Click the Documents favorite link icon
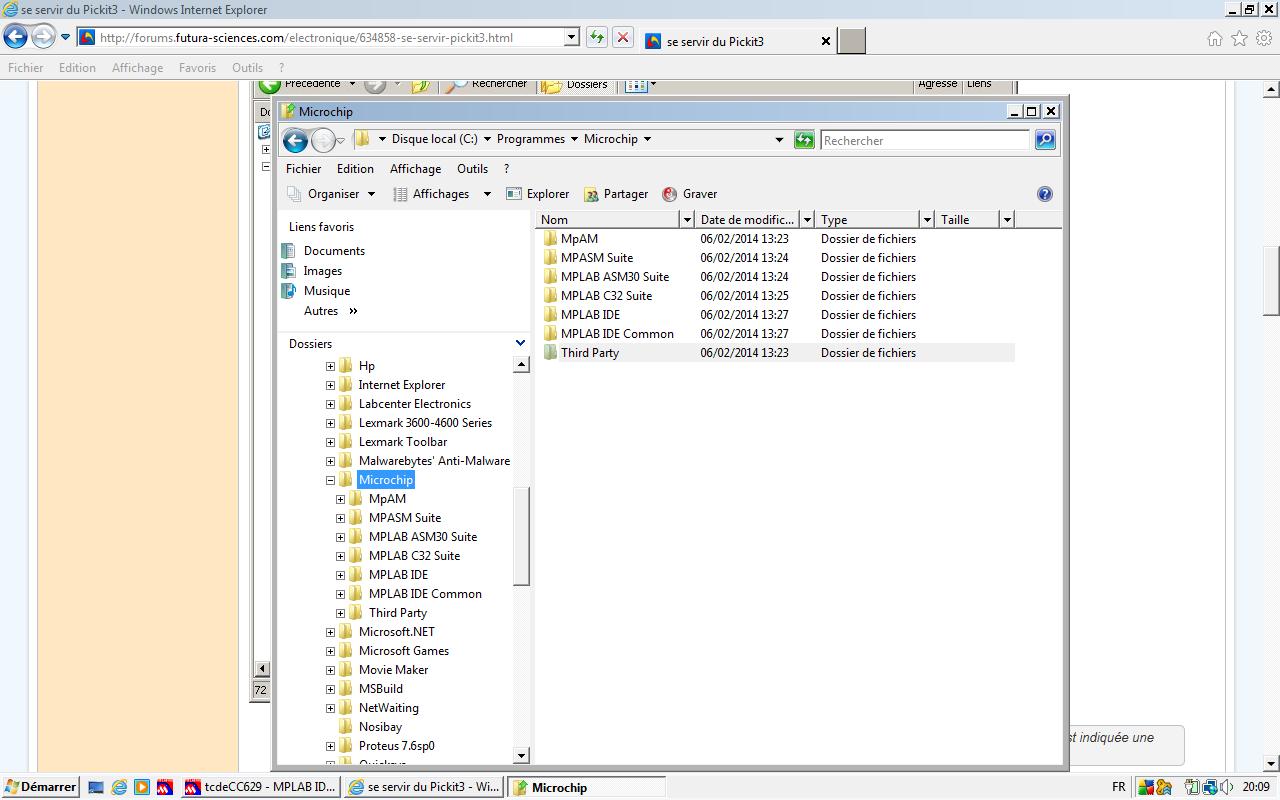 point(289,251)
